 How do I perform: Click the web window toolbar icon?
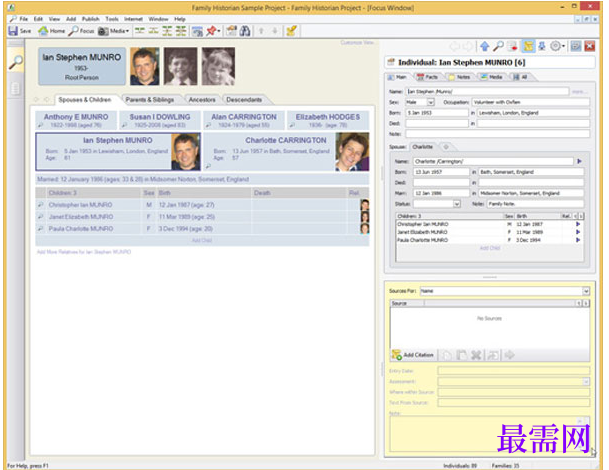click(x=197, y=31)
